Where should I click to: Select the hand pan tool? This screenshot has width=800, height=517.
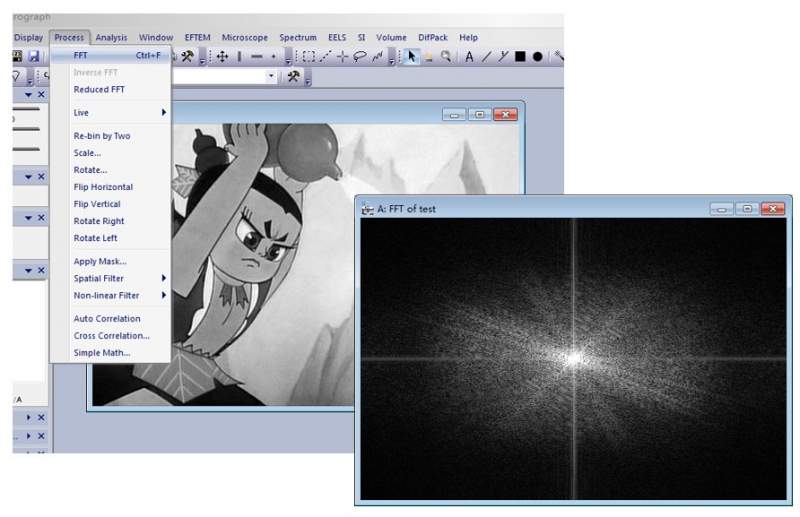[429, 57]
